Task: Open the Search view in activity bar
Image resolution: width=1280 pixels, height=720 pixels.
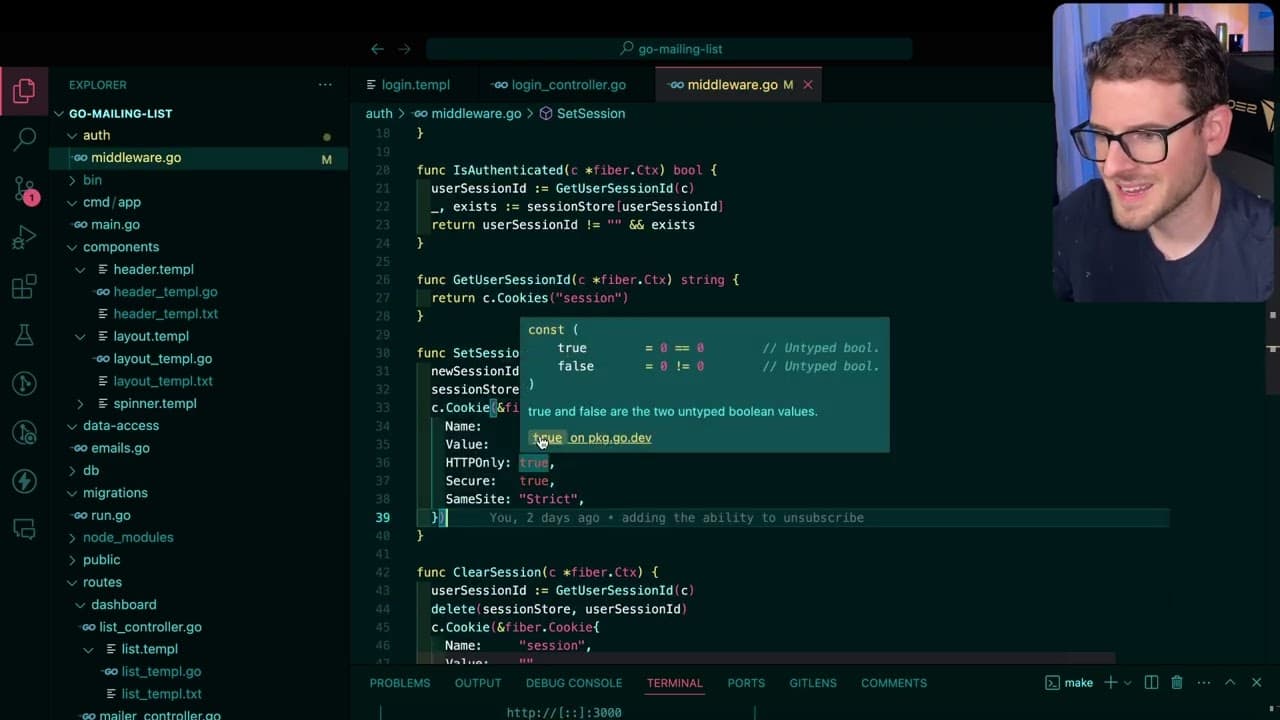Action: (25, 139)
